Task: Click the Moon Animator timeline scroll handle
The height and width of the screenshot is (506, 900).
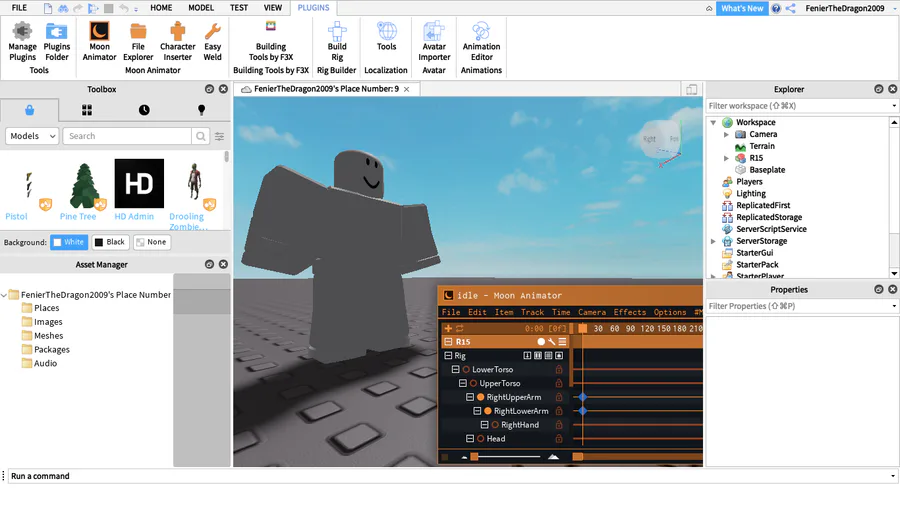Action: click(577, 457)
